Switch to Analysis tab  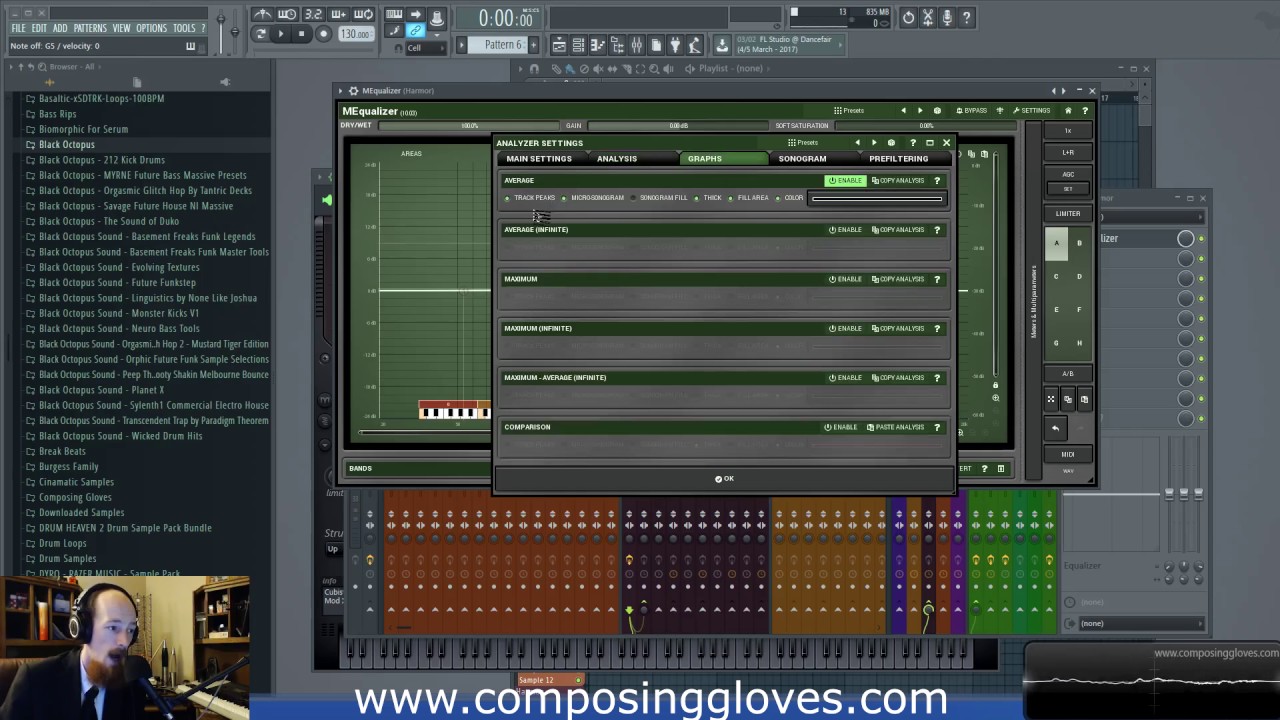[617, 159]
